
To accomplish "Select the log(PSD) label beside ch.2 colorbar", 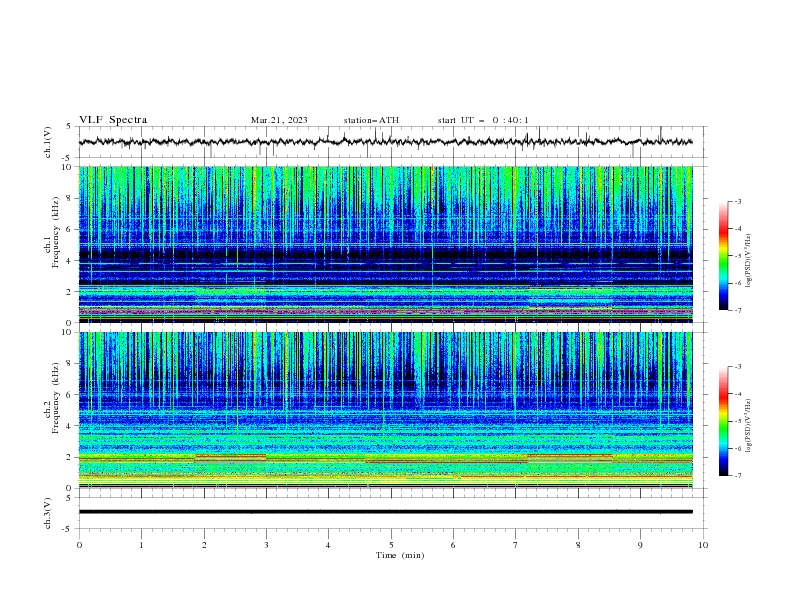I will [748, 426].
